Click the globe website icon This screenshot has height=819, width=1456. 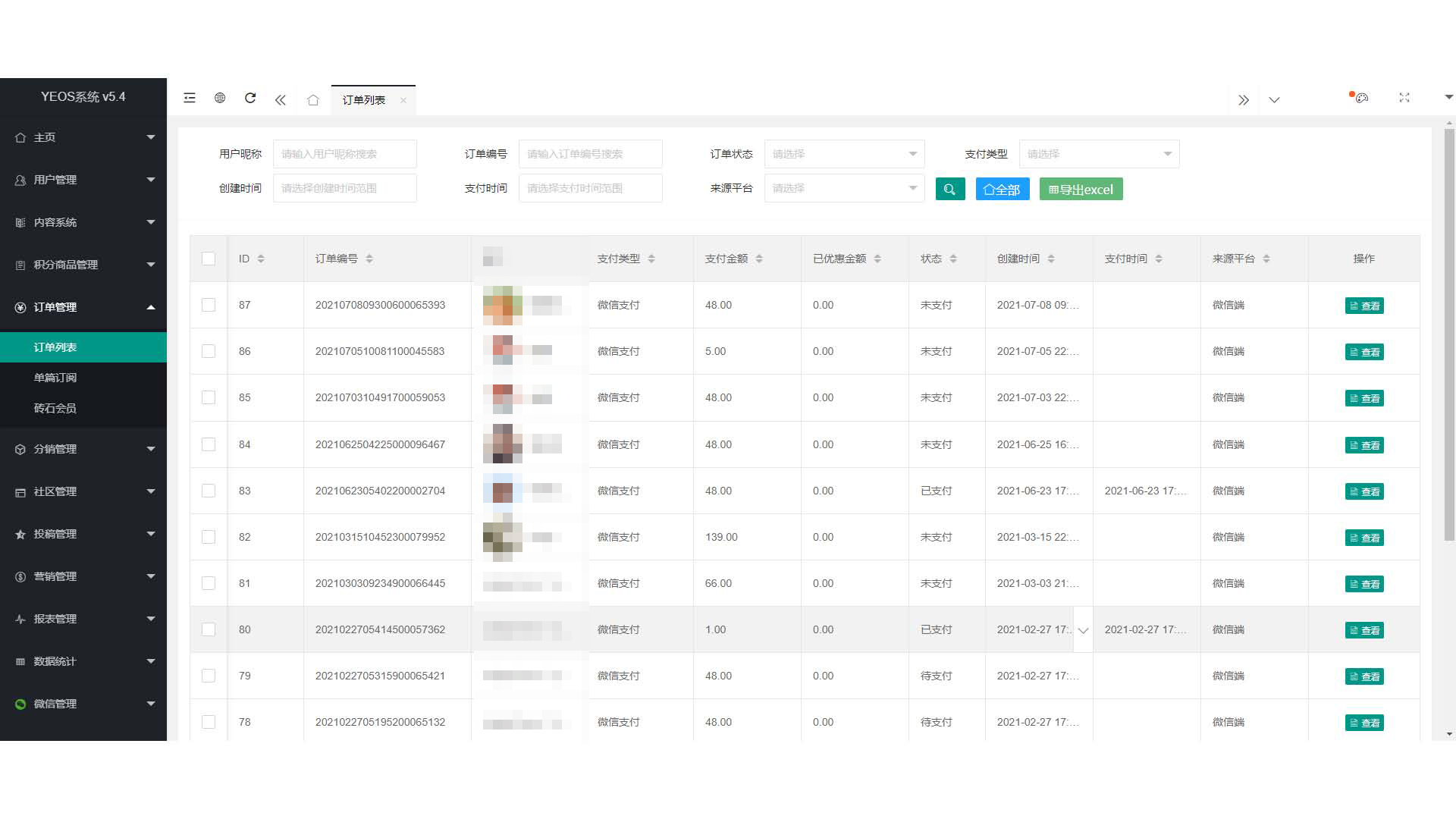pyautogui.click(x=220, y=98)
